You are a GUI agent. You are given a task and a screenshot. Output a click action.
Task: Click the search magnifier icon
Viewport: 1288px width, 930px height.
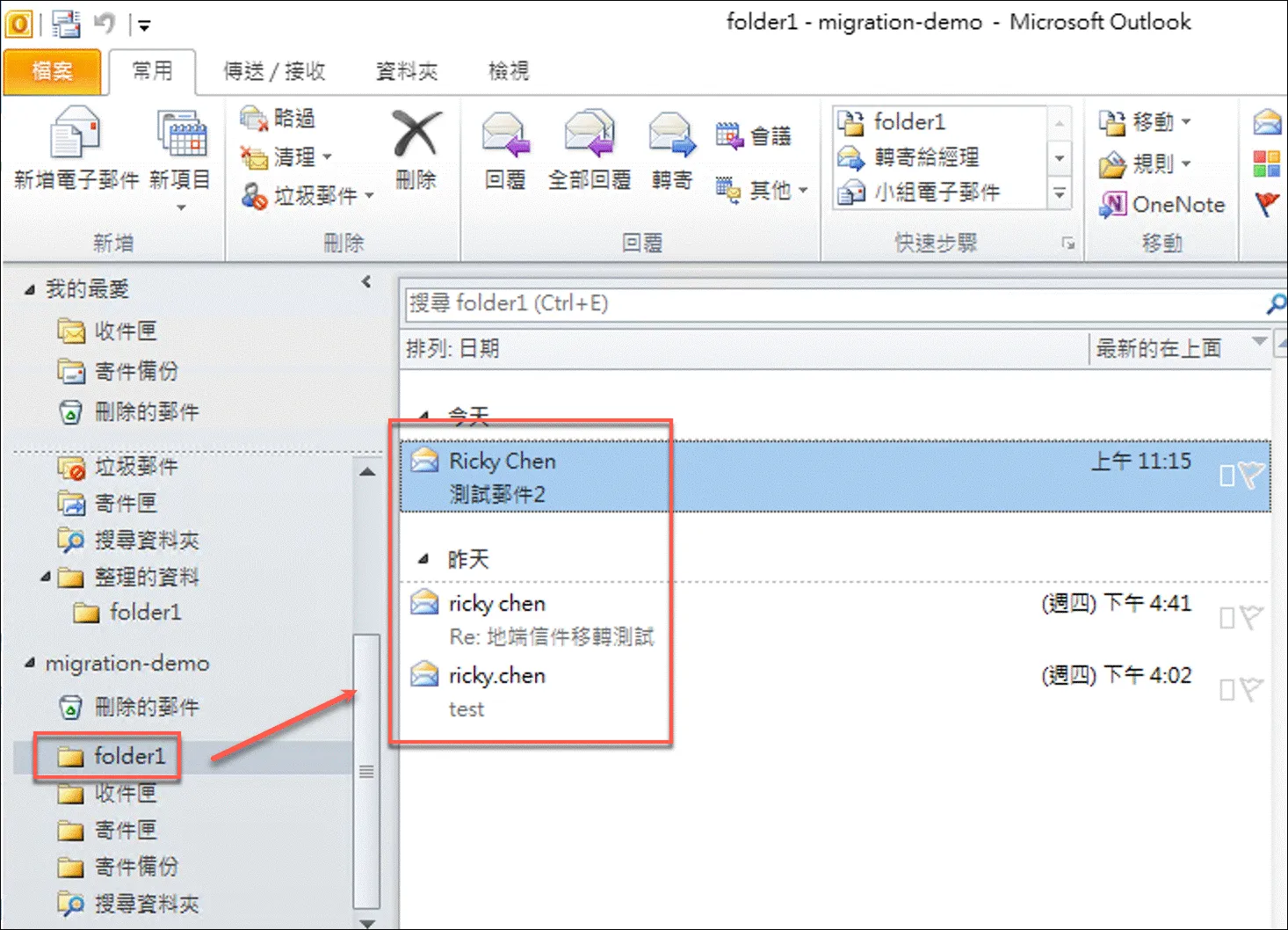point(1276,304)
